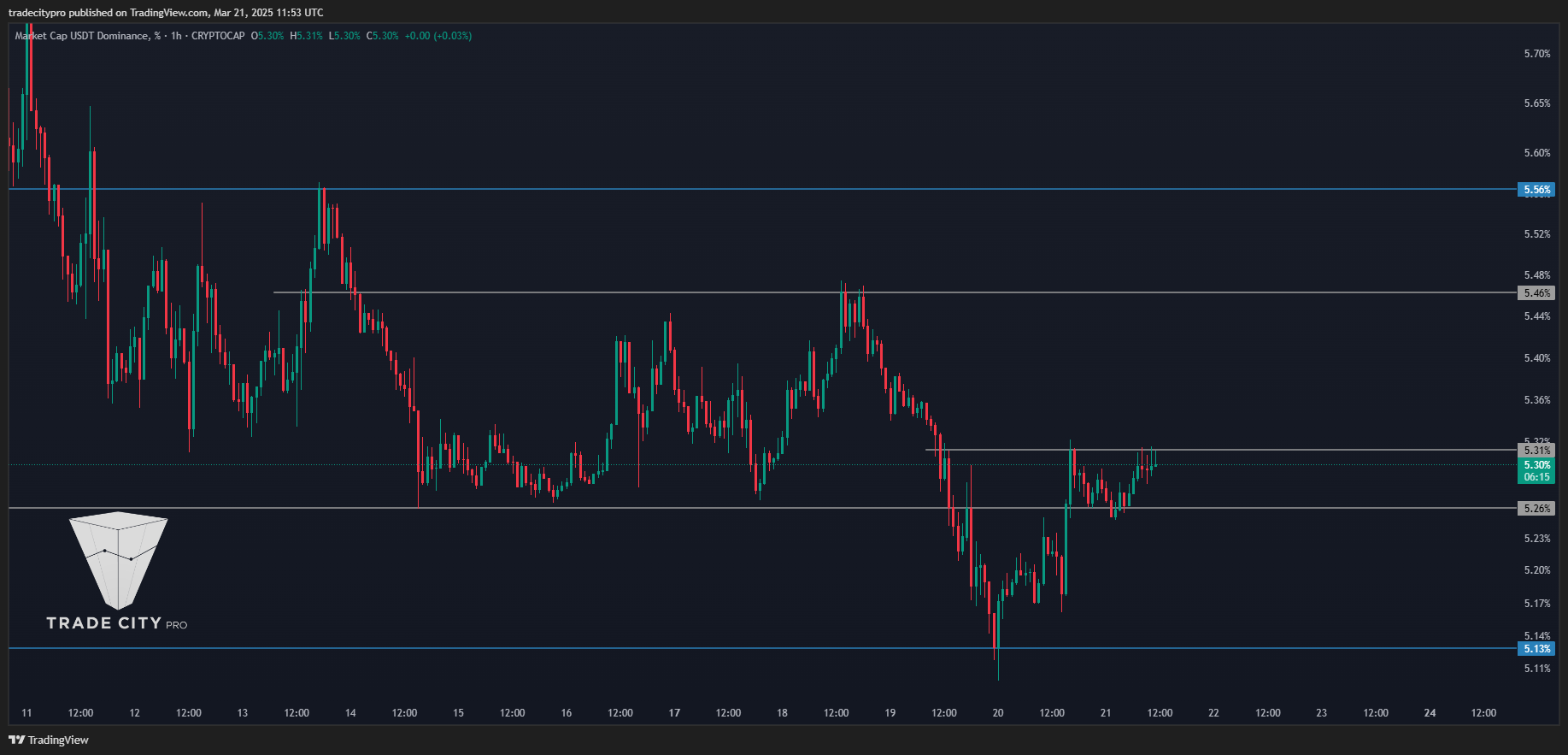Click bold date '24' on the time axis
The width and height of the screenshot is (1568, 755).
point(1430,713)
